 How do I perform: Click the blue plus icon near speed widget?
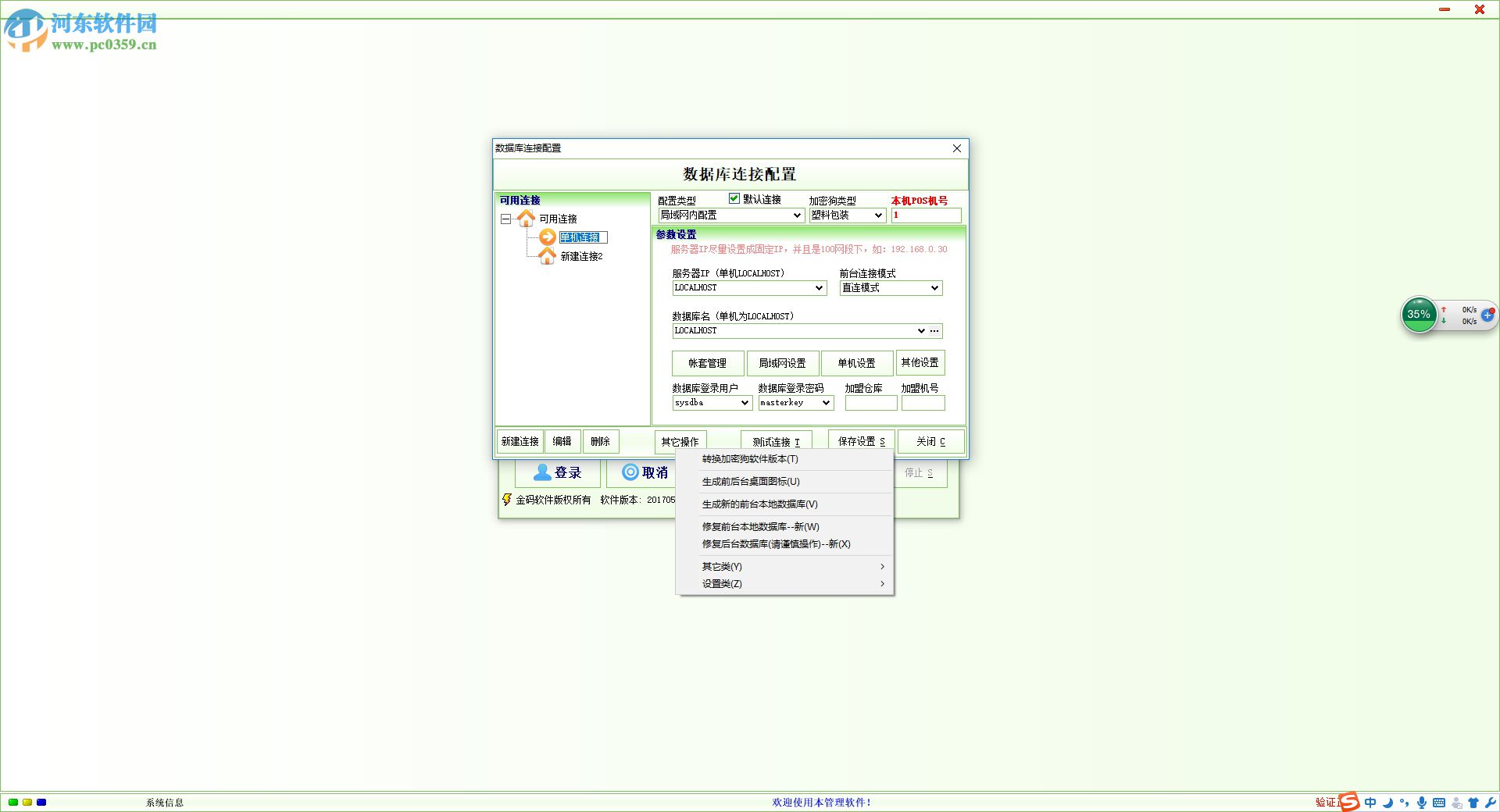click(x=1487, y=315)
